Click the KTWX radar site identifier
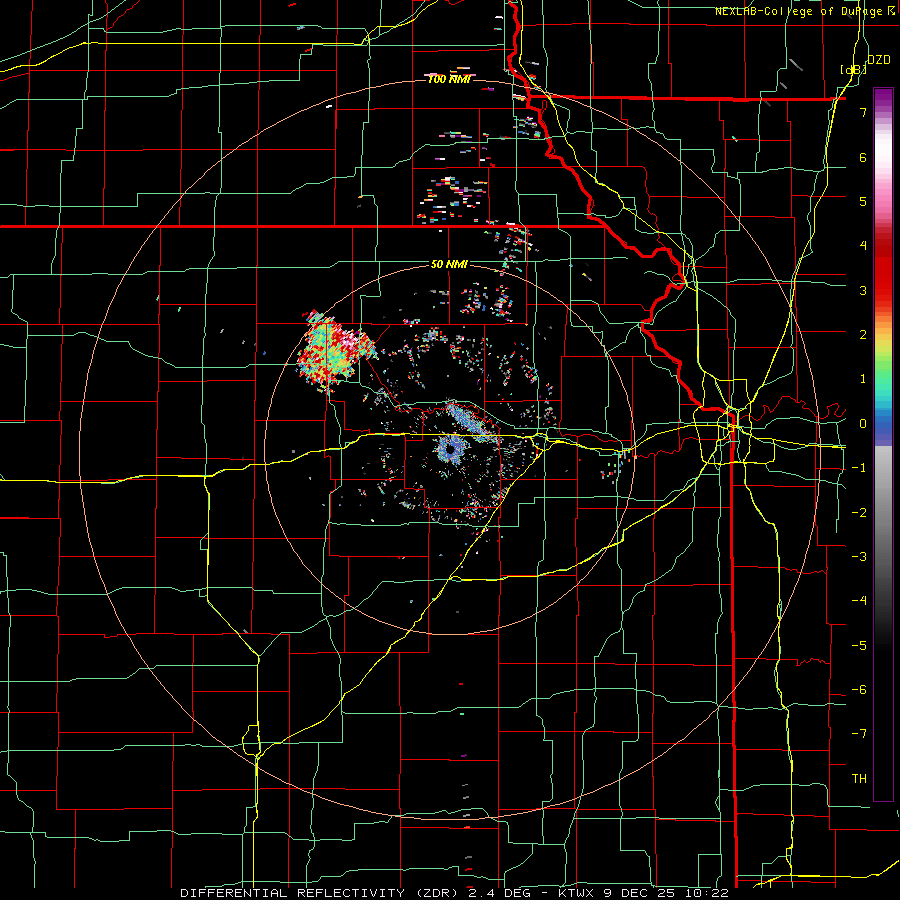The height and width of the screenshot is (900, 900). point(576,893)
